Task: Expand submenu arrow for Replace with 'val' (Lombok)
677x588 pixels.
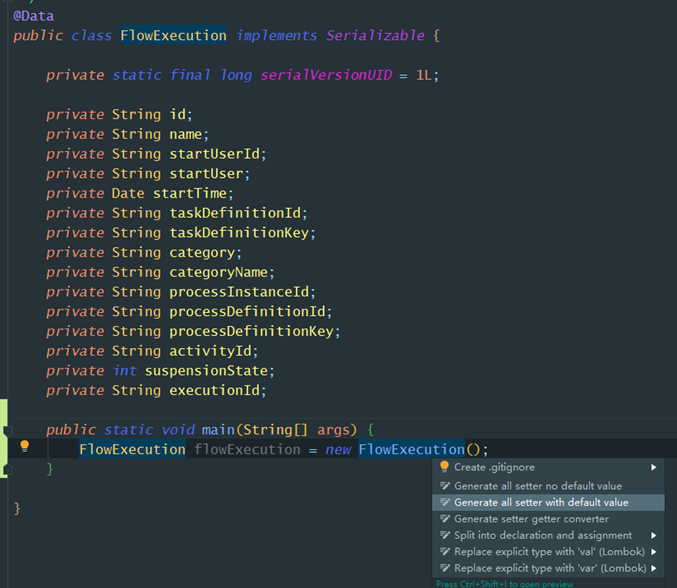Action: pos(654,552)
